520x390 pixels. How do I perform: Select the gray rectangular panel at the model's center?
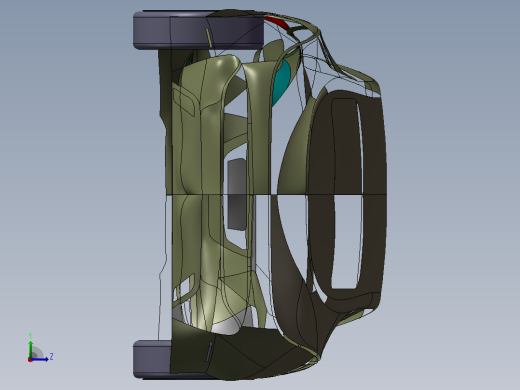click(237, 195)
